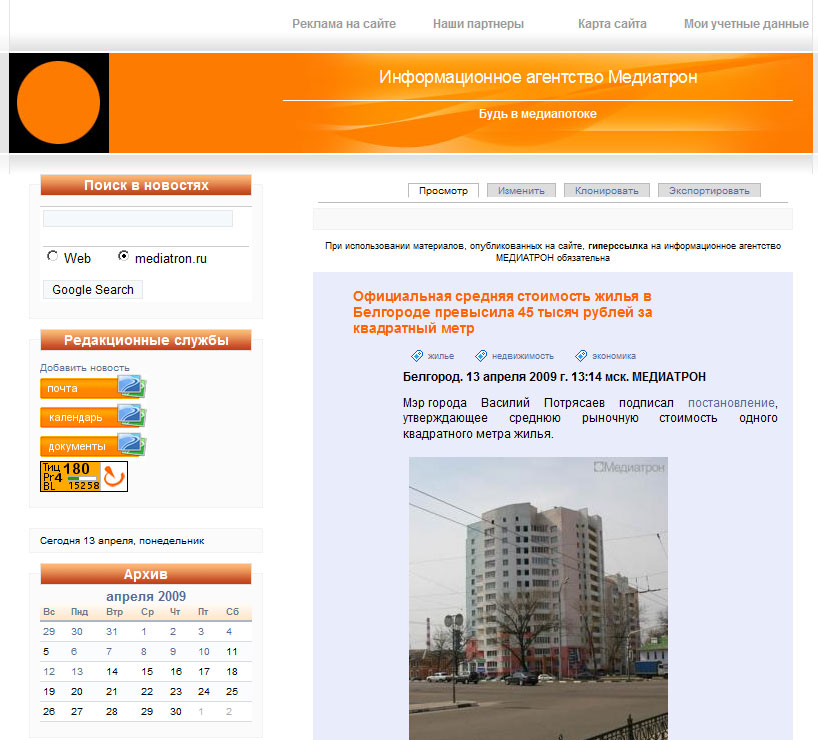Viewport: 818px width, 740px height.
Task: Switch to the Просмотр tab
Action: point(443,190)
